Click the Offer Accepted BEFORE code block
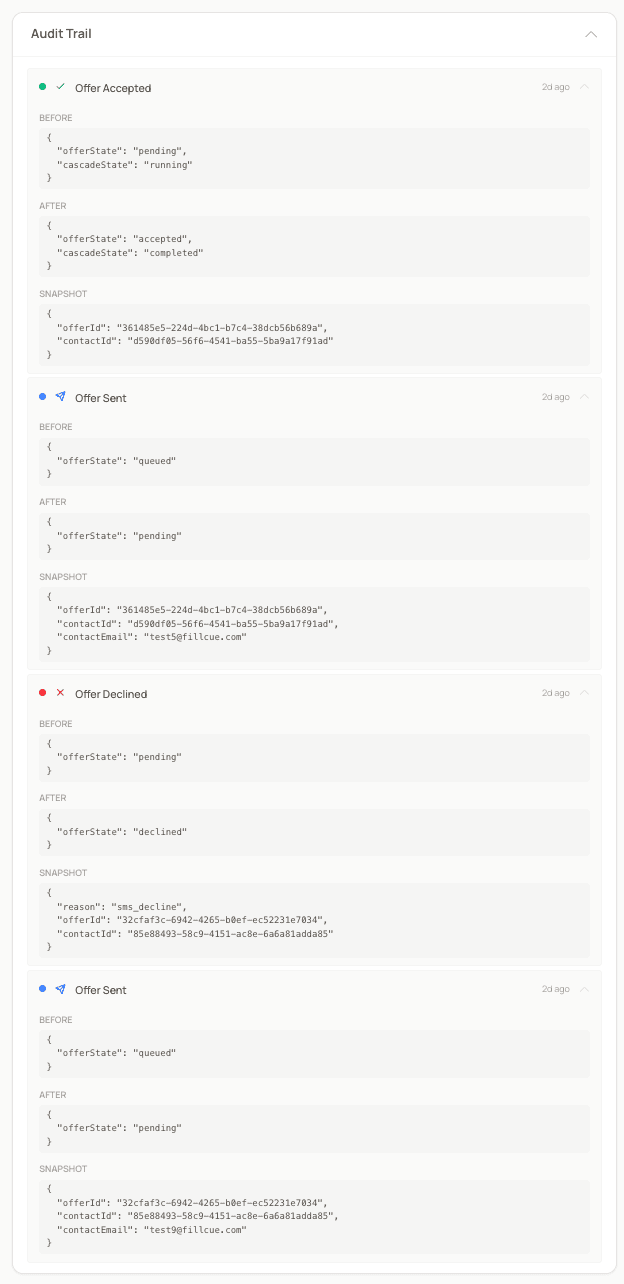 point(314,158)
